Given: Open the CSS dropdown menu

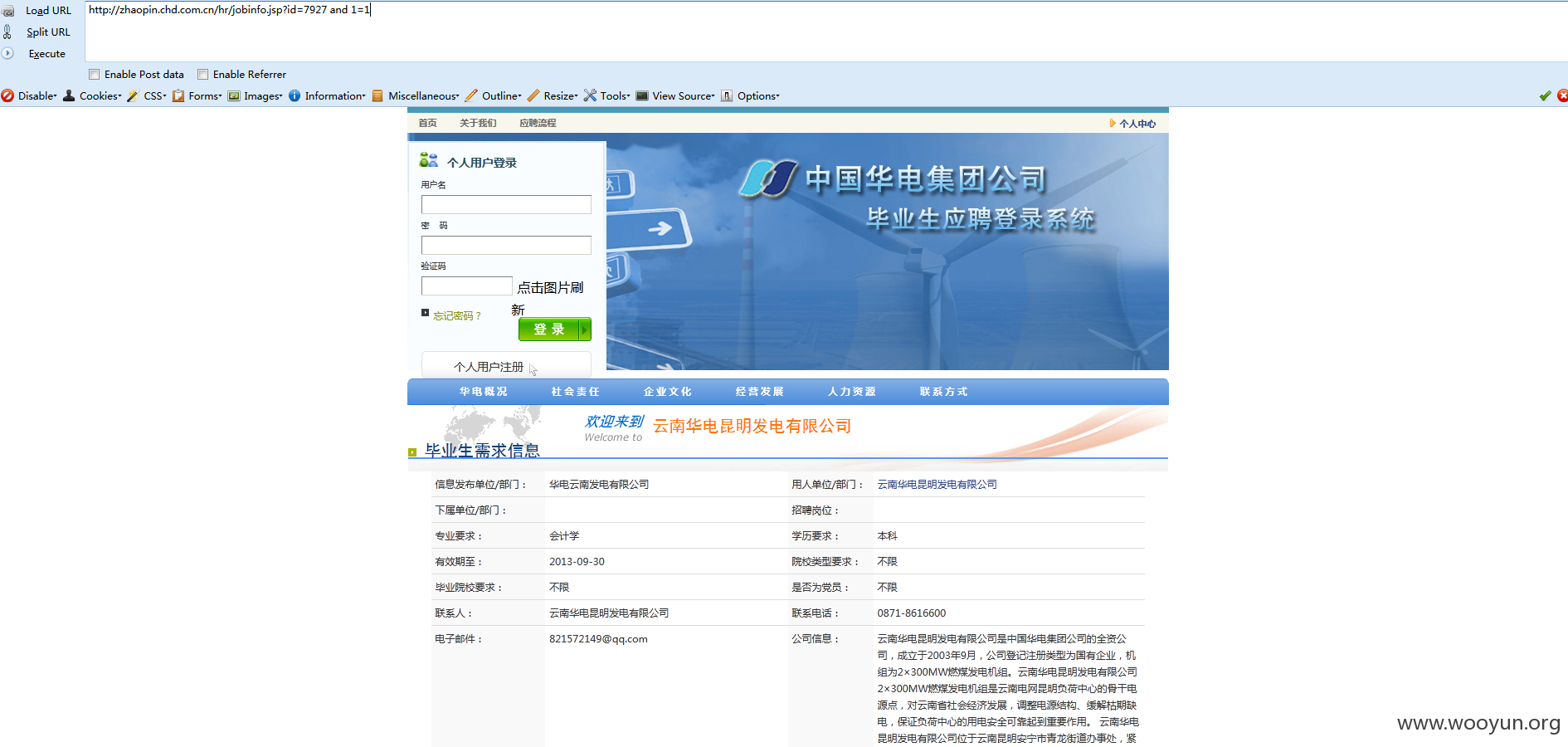Looking at the screenshot, I should pos(155,96).
